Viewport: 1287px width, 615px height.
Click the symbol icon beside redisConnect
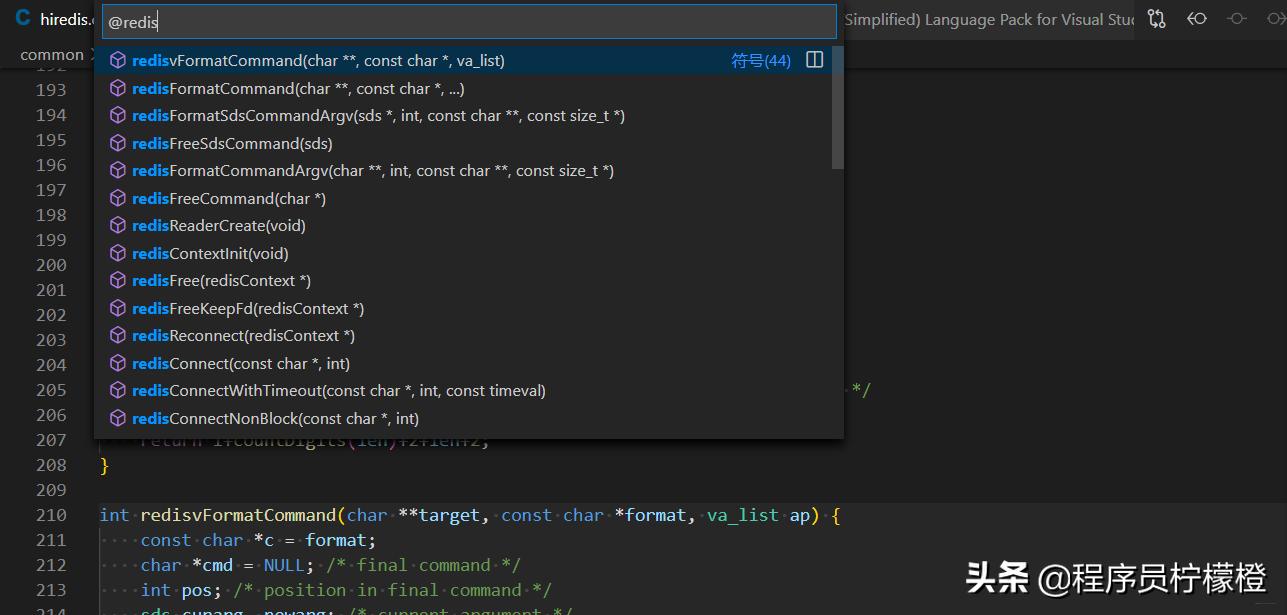(x=117, y=363)
